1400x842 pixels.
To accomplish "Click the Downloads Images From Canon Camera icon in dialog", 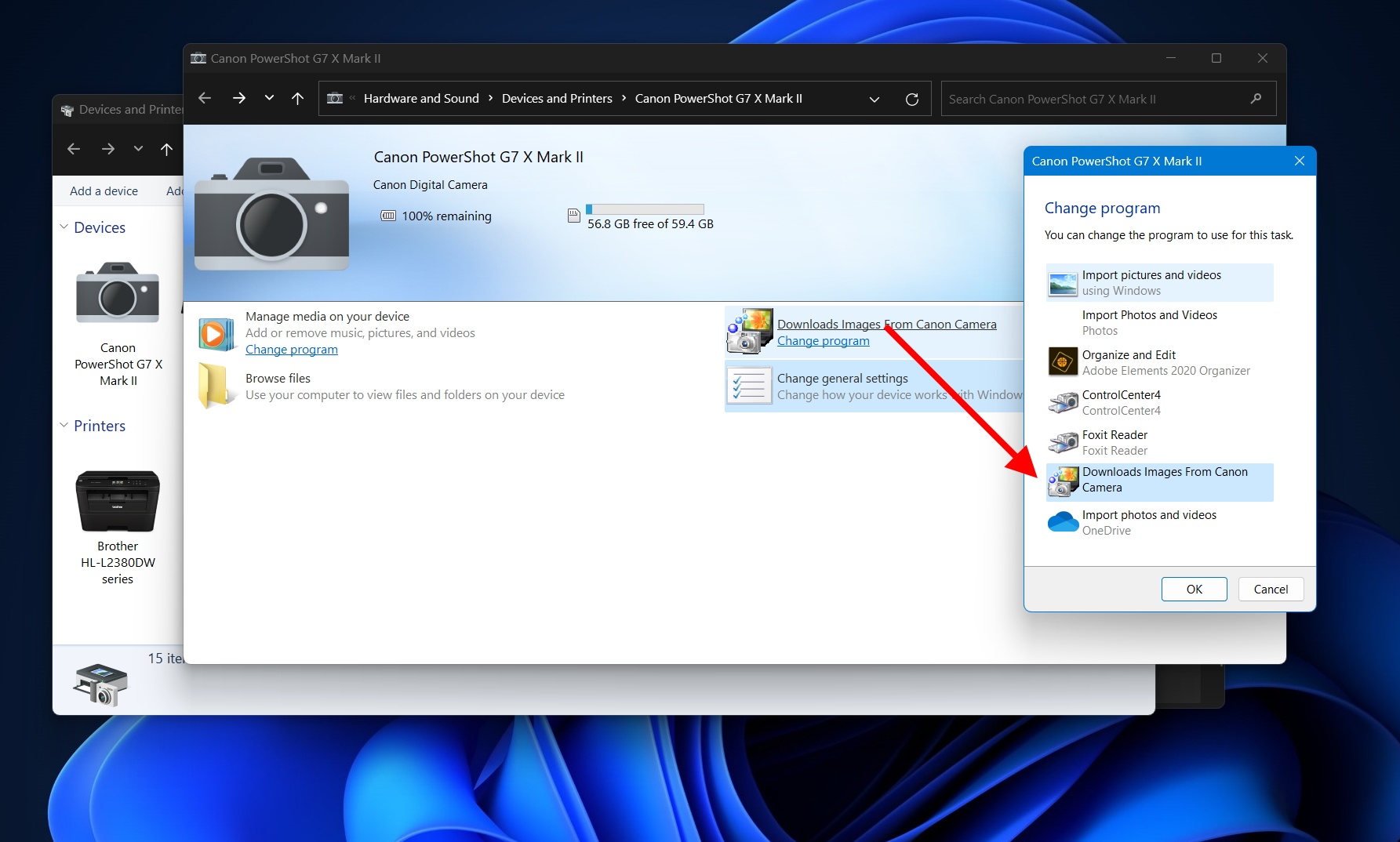I will 1063,481.
